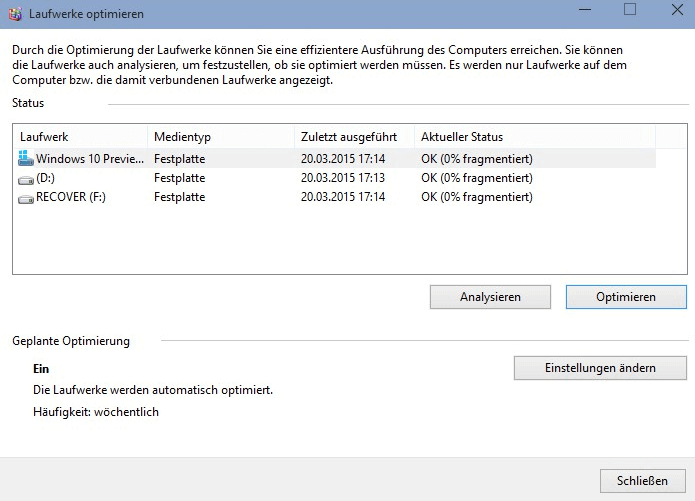Click Festplatte in the RECOVER (F:) row

(x=180, y=197)
